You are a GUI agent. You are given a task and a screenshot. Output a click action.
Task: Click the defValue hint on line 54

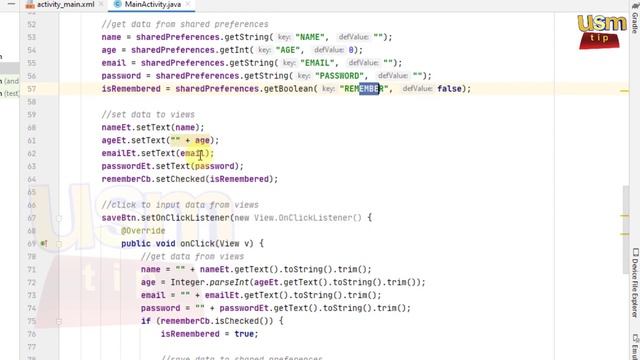click(x=329, y=50)
